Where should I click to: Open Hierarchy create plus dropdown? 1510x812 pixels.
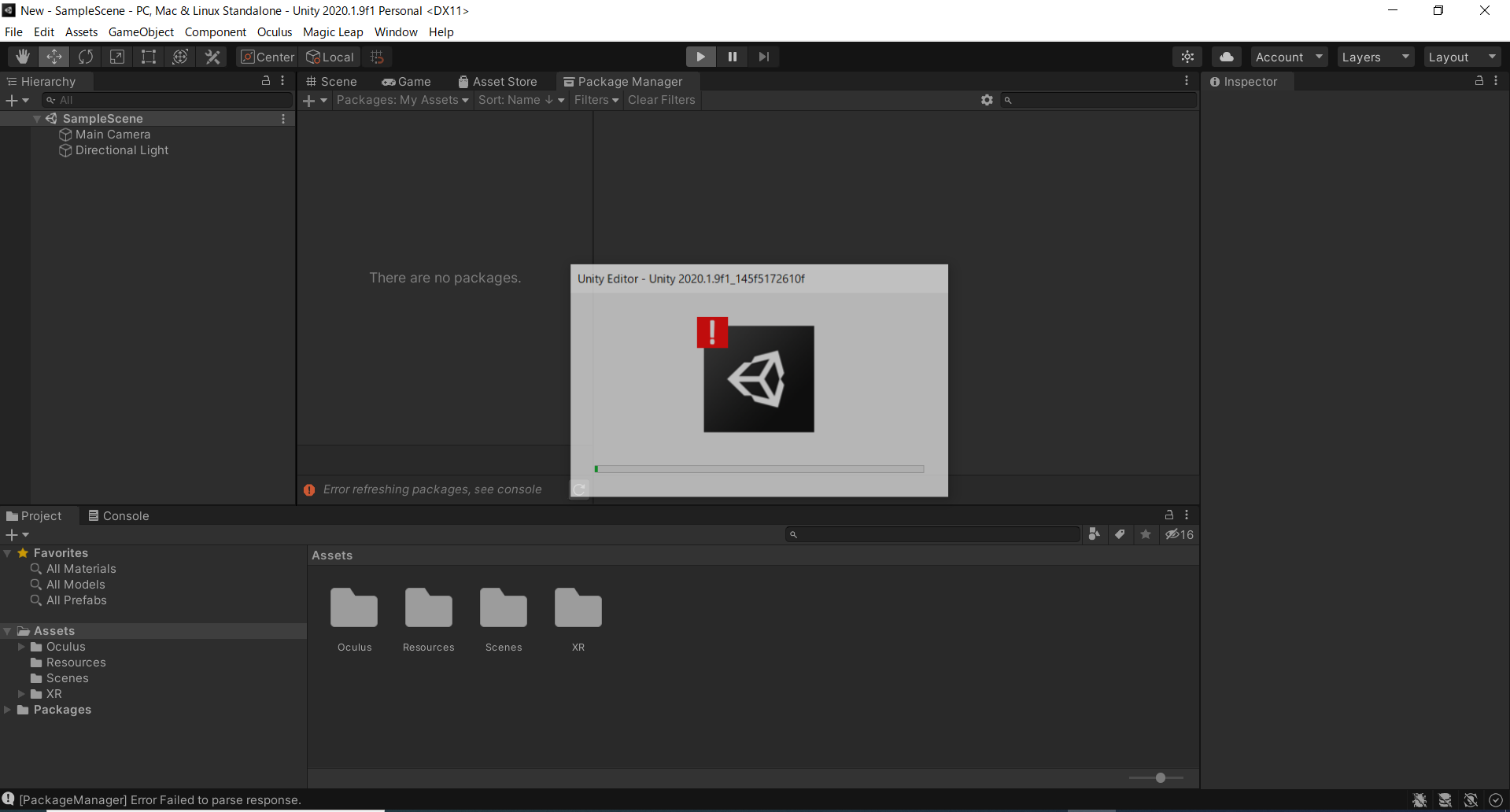tap(17, 101)
